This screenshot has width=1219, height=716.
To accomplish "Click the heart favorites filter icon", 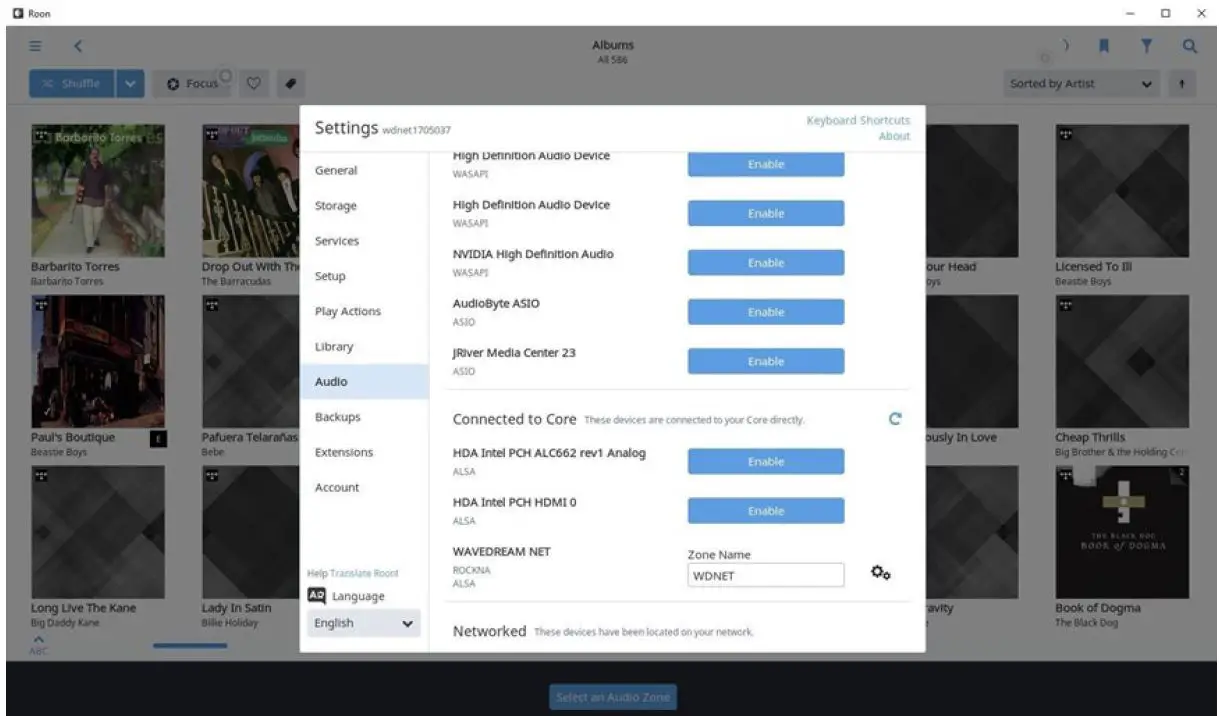I will 254,83.
